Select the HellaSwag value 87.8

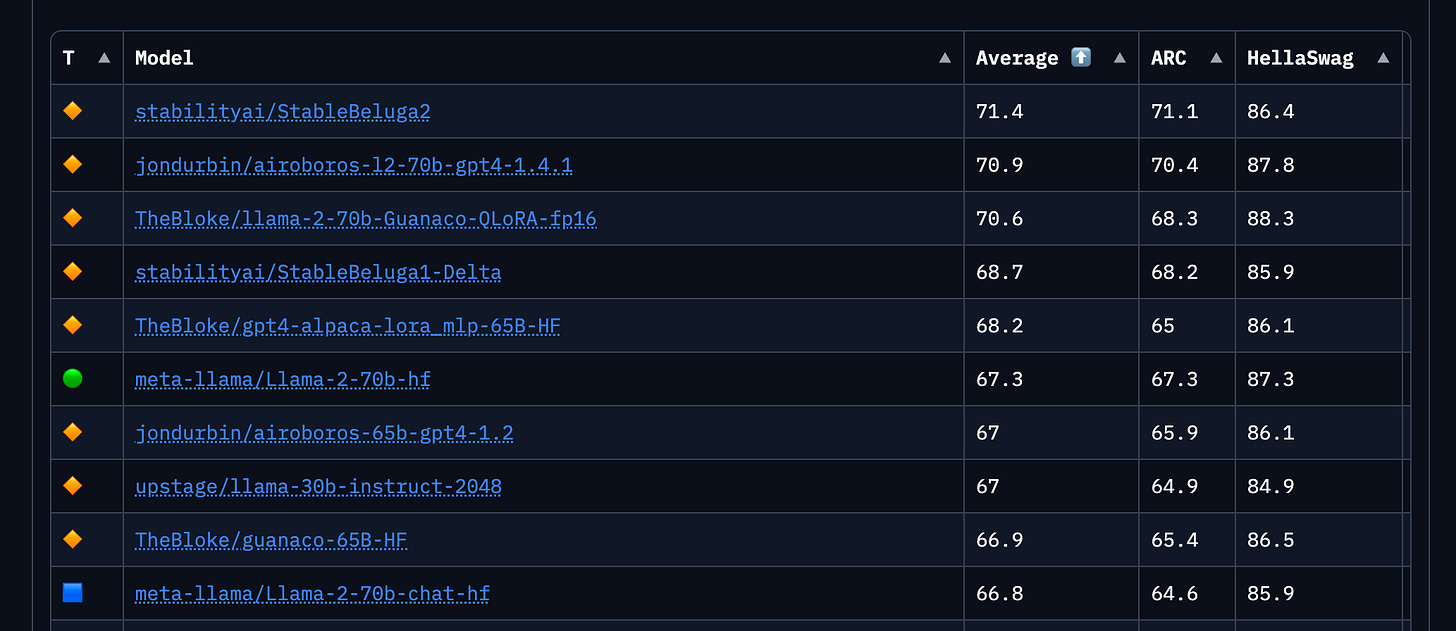(x=1271, y=165)
